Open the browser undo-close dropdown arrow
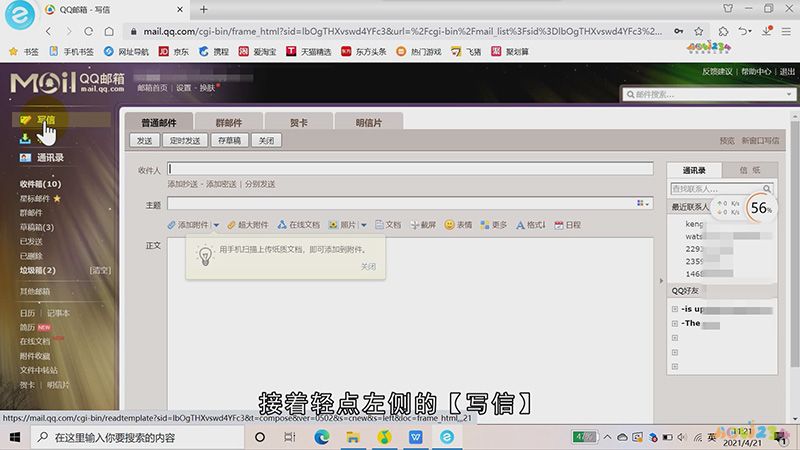This screenshot has width=800, height=450. click(750, 31)
